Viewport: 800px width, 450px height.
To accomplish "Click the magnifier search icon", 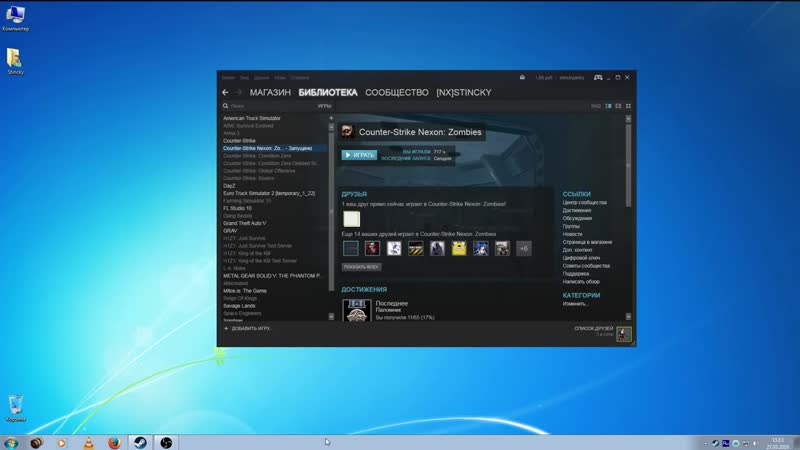I will (225, 106).
